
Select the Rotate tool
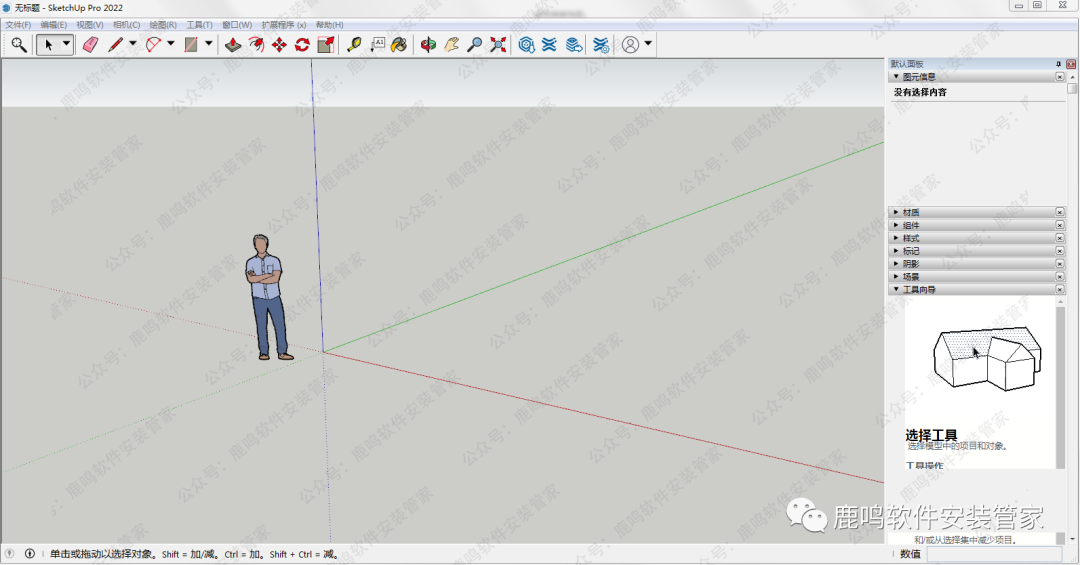coord(302,45)
